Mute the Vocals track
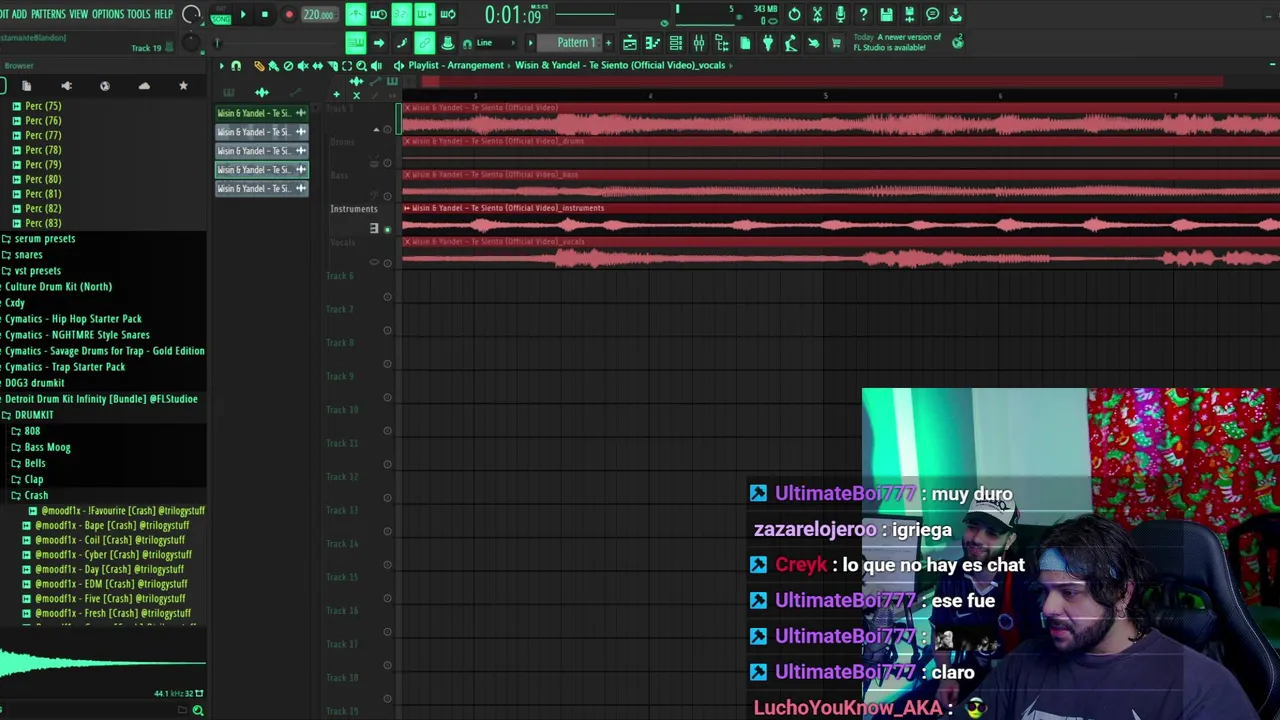Image resolution: width=1280 pixels, height=720 pixels. [x=387, y=262]
